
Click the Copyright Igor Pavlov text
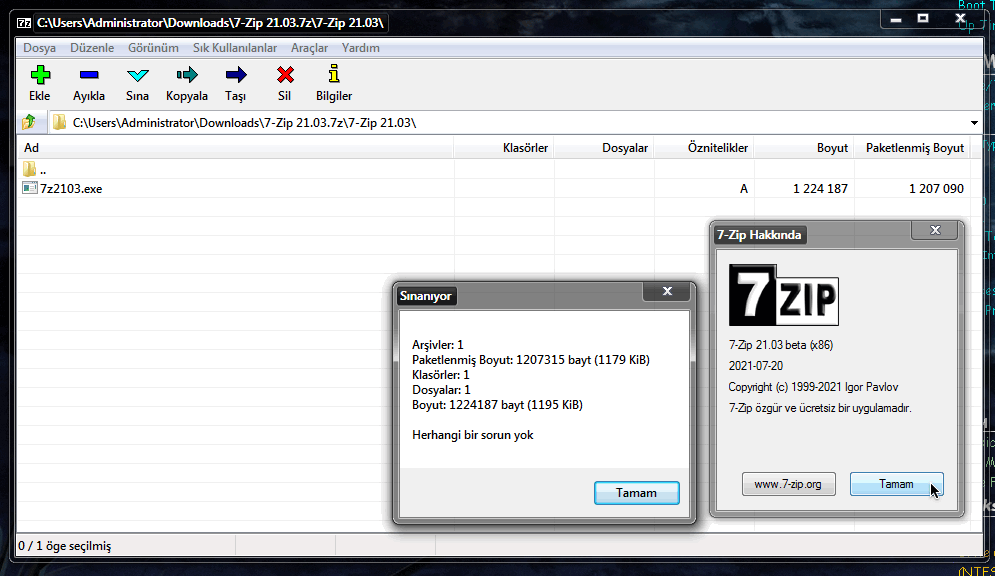[x=814, y=387]
